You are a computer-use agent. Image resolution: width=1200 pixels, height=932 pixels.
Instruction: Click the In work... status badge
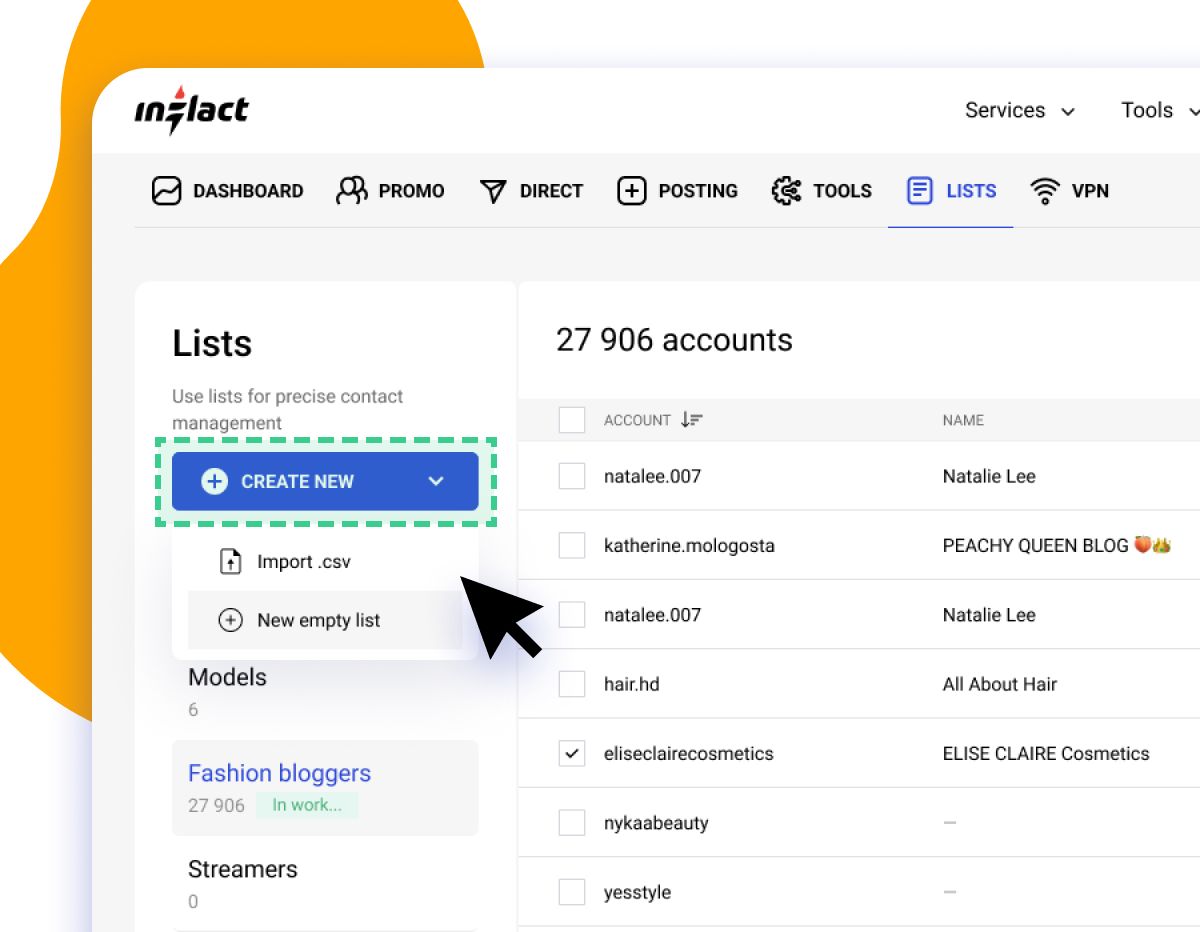click(x=307, y=805)
